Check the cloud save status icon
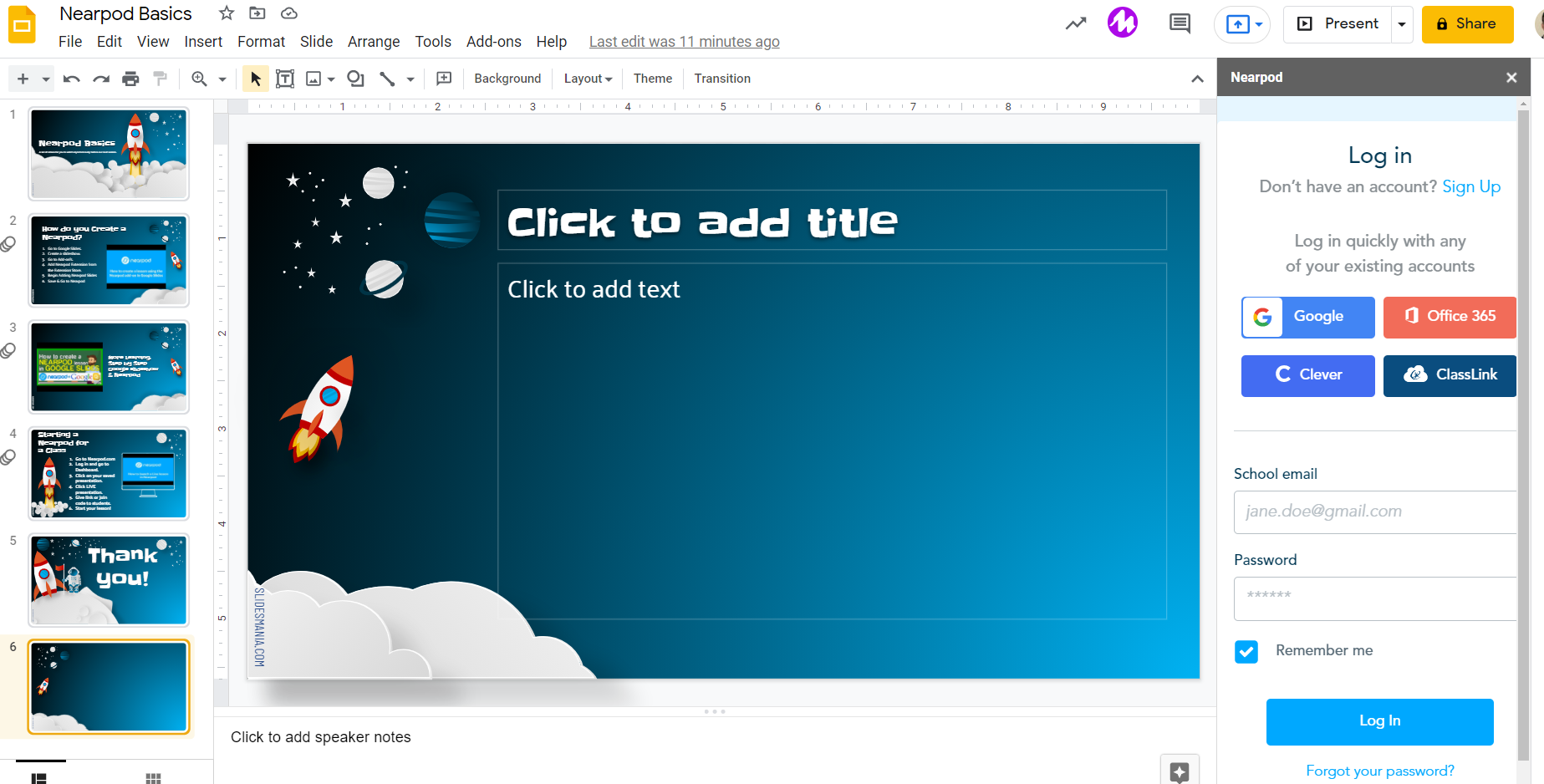 (x=289, y=13)
